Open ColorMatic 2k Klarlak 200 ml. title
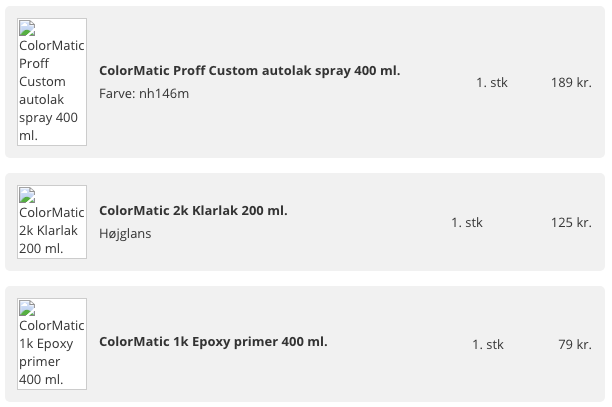612x407 pixels. 193,211
